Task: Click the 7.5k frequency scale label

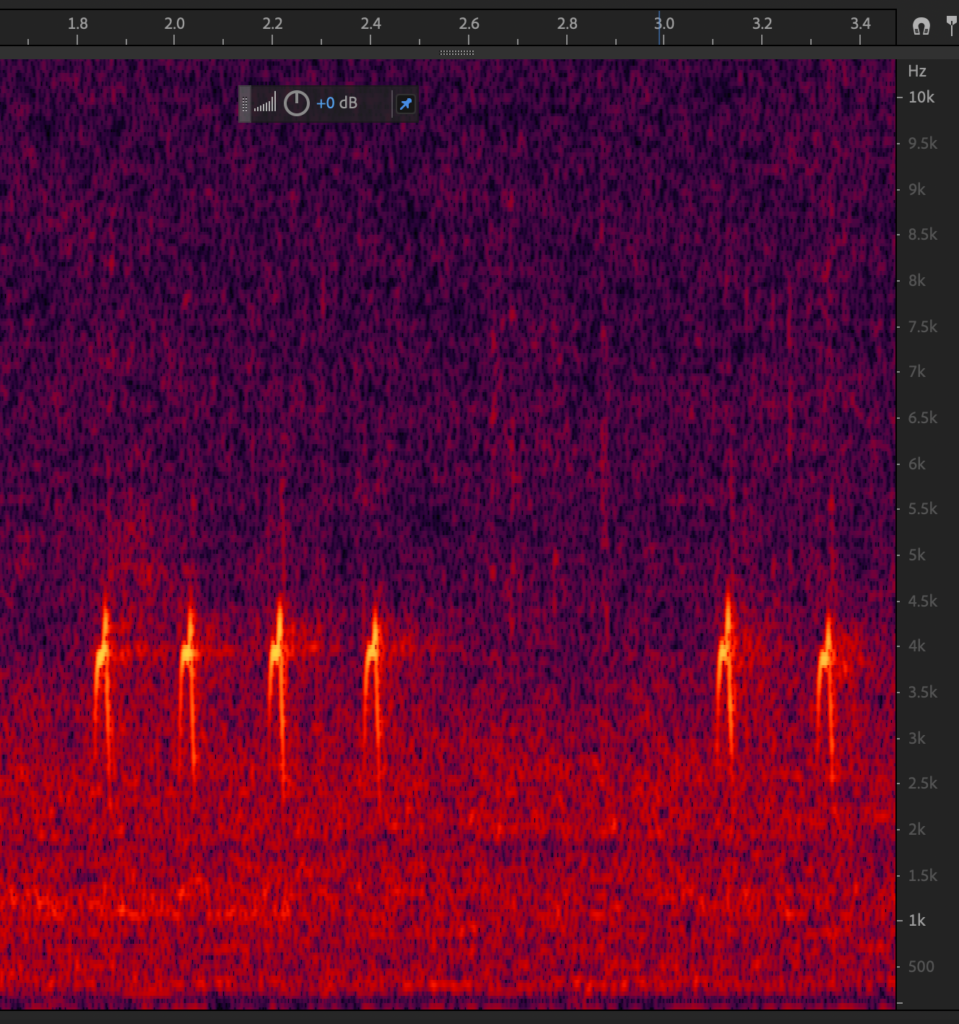Action: click(x=922, y=327)
